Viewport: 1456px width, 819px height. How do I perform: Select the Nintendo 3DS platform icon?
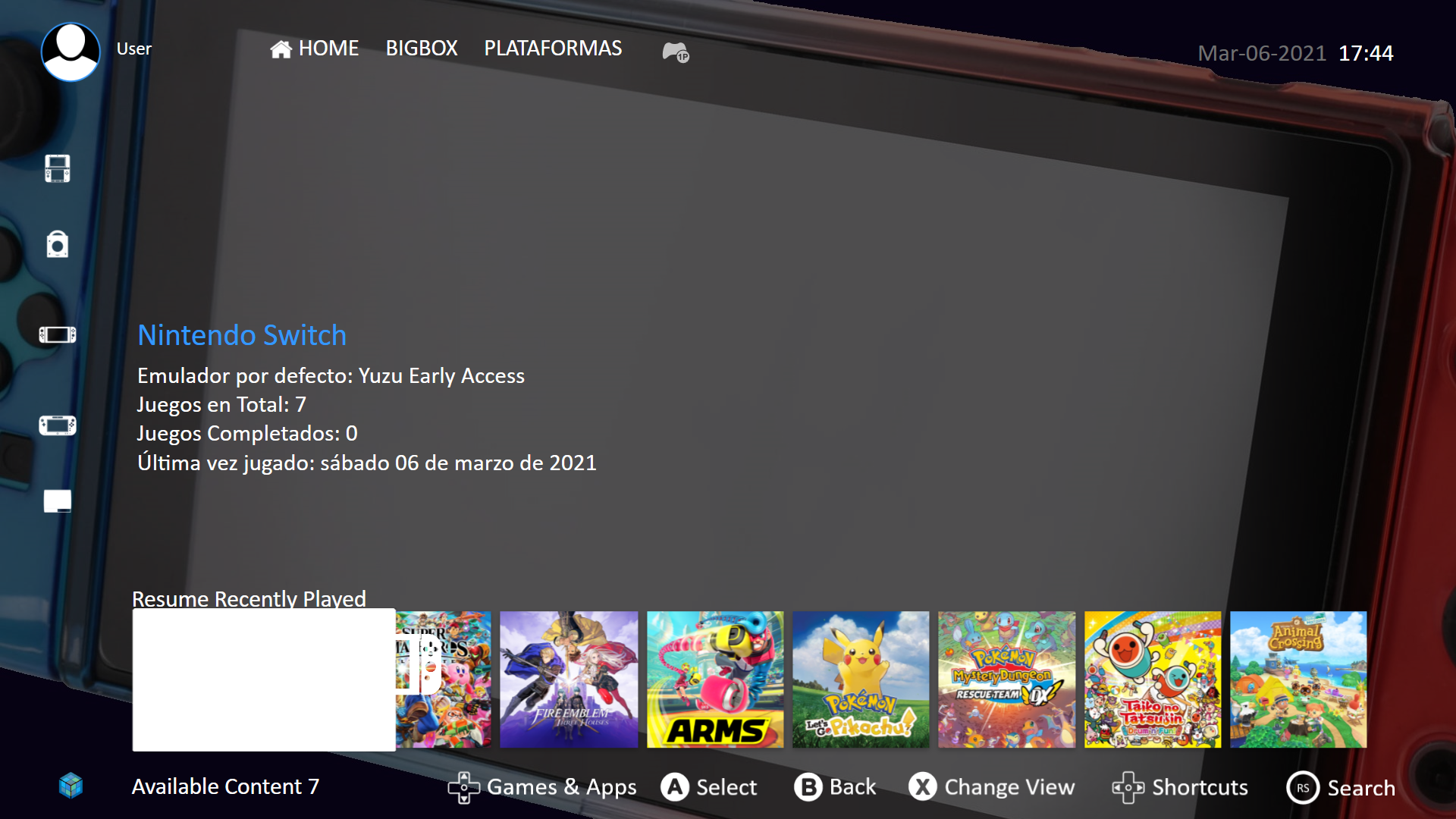point(58,168)
